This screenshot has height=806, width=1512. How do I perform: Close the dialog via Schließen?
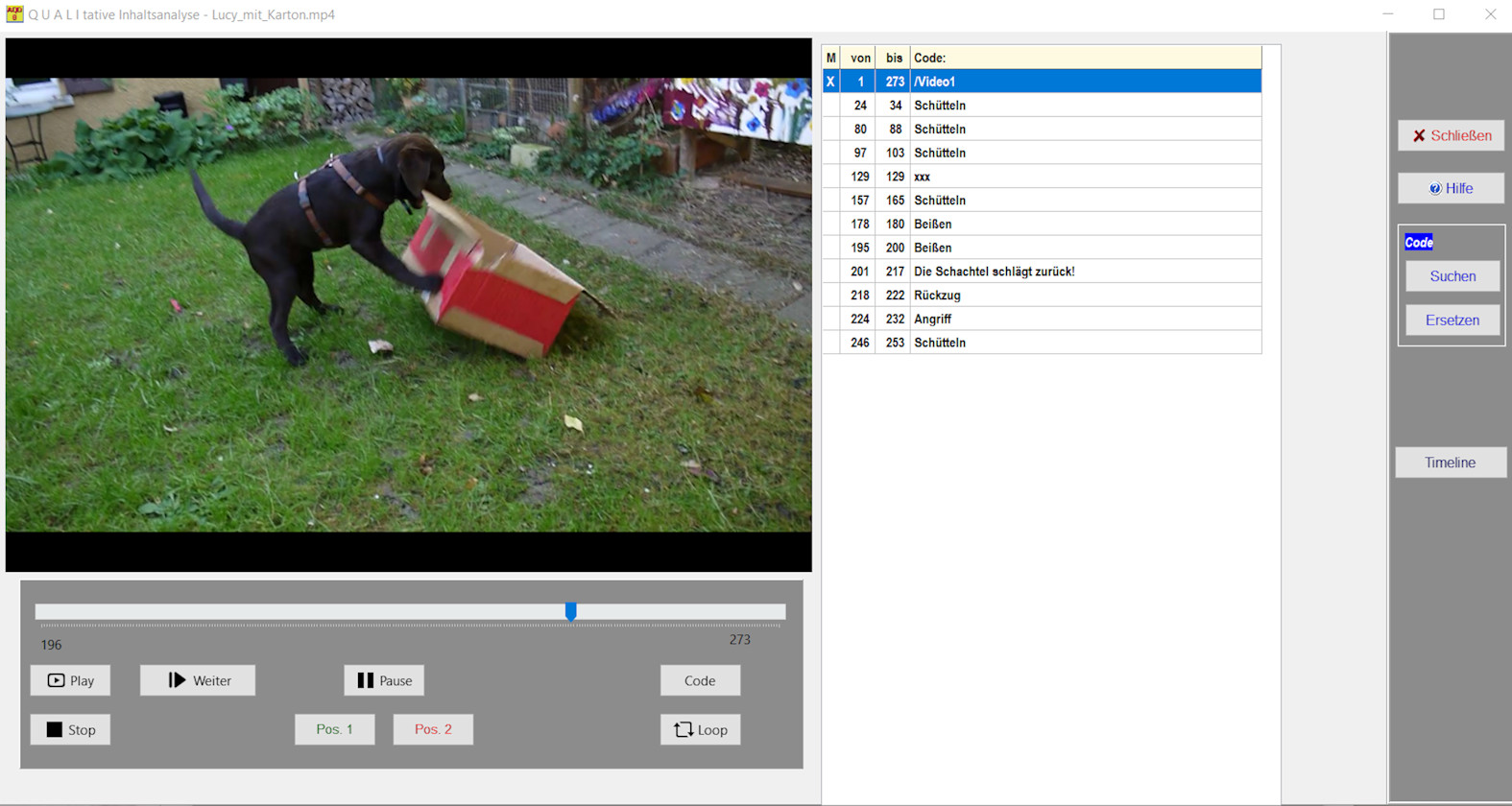click(x=1451, y=135)
